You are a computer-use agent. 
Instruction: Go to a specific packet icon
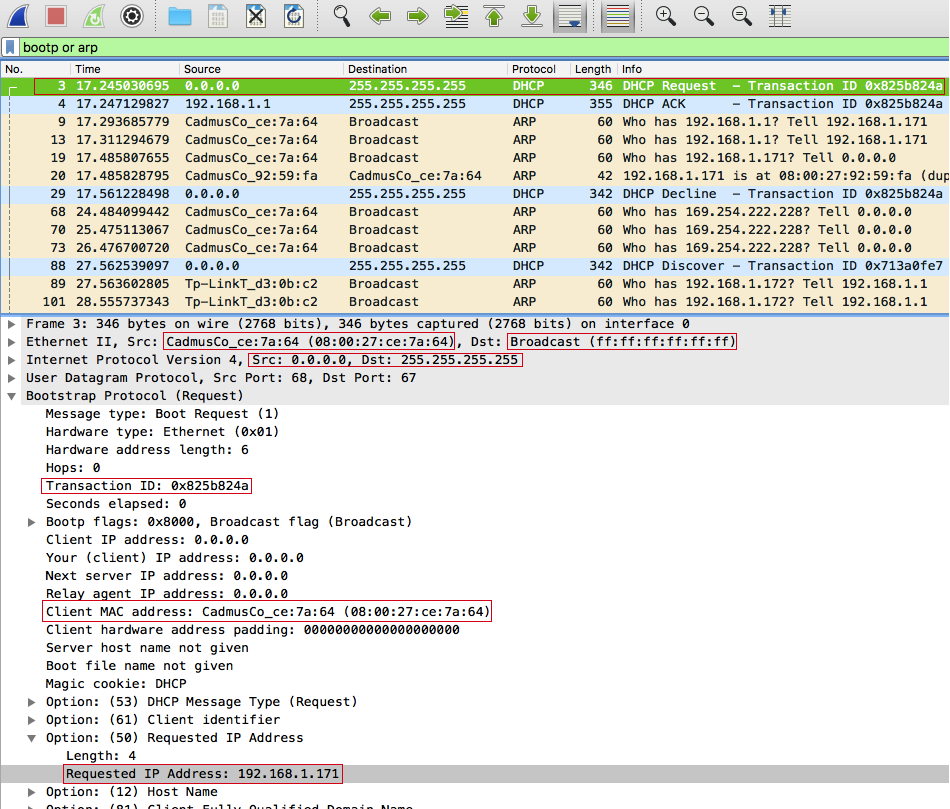(456, 16)
